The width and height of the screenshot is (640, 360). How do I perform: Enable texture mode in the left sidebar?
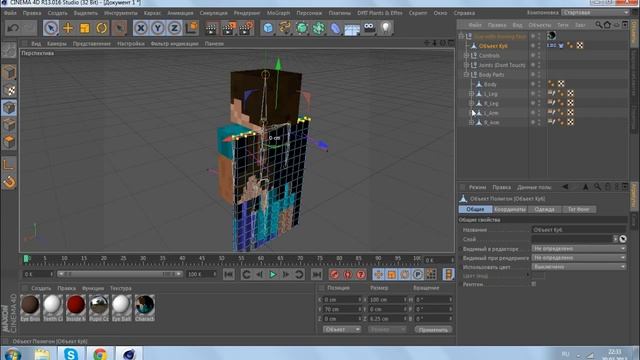(9, 91)
